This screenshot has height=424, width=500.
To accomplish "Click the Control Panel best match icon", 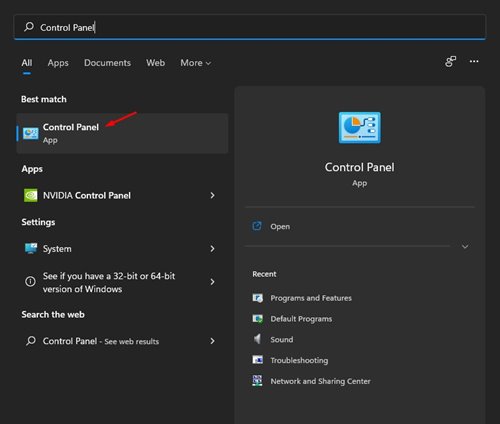I will (30, 134).
